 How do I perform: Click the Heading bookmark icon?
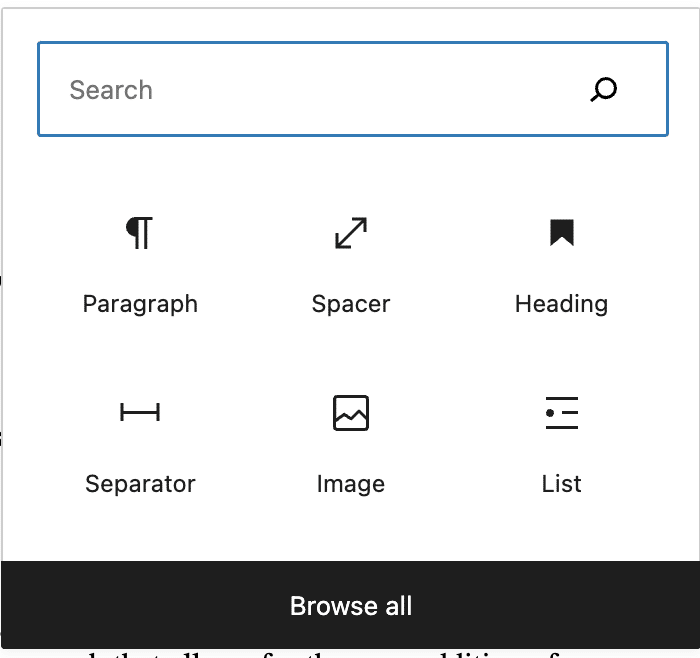(561, 233)
